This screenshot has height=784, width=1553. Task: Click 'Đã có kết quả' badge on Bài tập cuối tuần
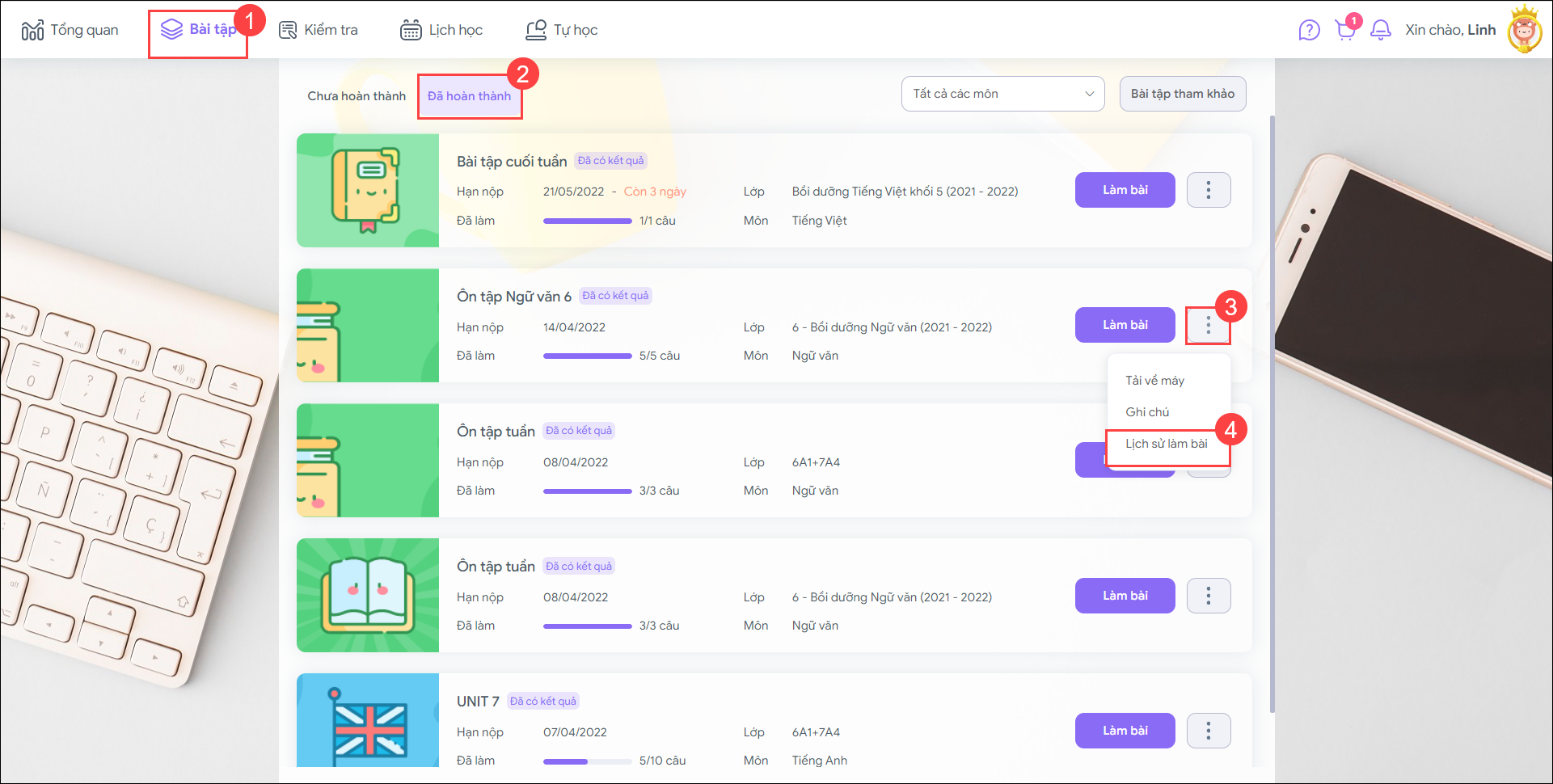[x=611, y=161]
